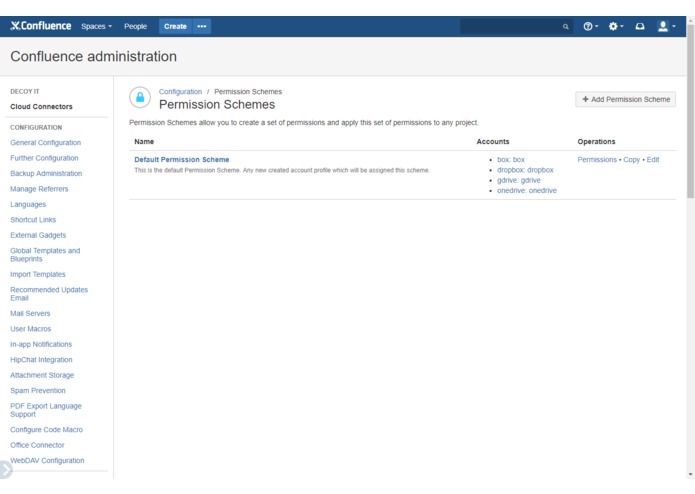
Task: Open the onedrive: onedrive account
Action: (527, 190)
